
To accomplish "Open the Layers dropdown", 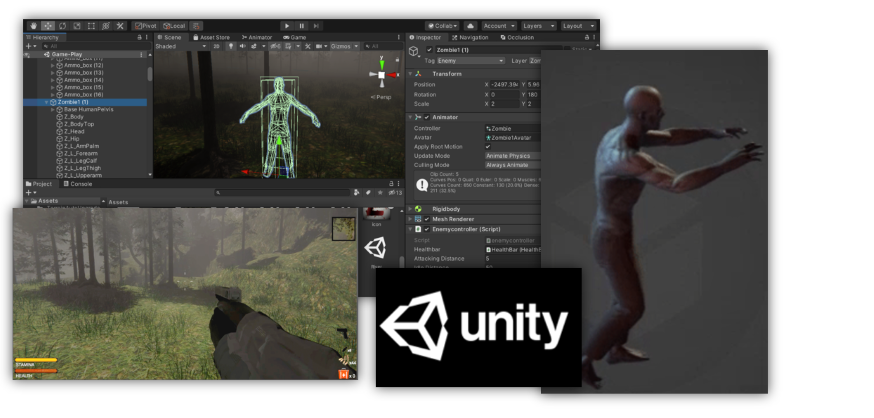I will (x=538, y=26).
